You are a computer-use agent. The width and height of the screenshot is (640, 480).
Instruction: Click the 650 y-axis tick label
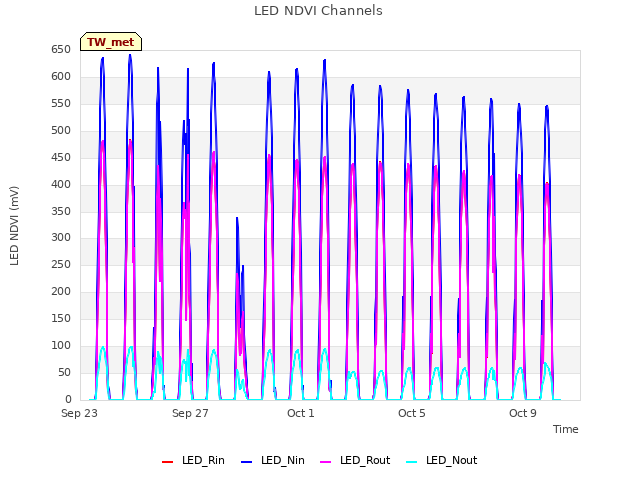click(61, 50)
